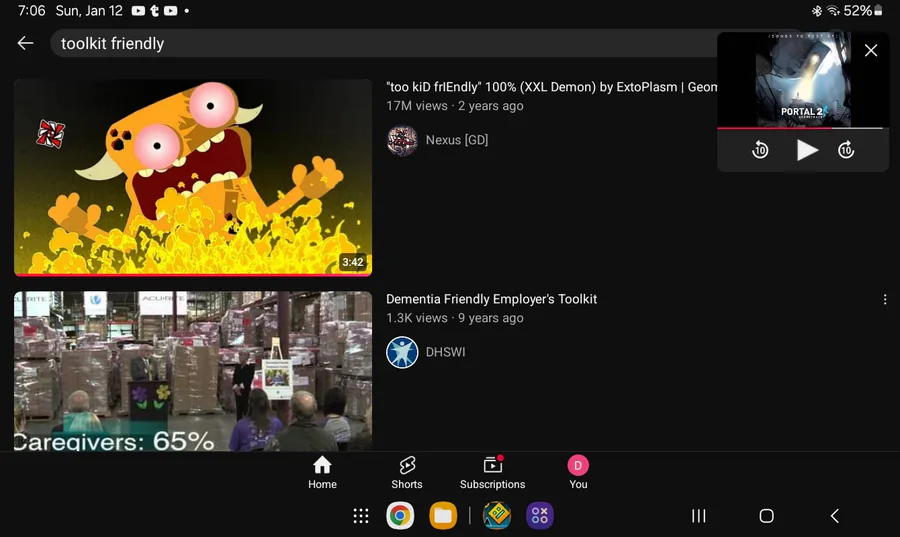The width and height of the screenshot is (900, 537).
Task: Skip forward 10 seconds in the miniplayer
Action: click(846, 150)
